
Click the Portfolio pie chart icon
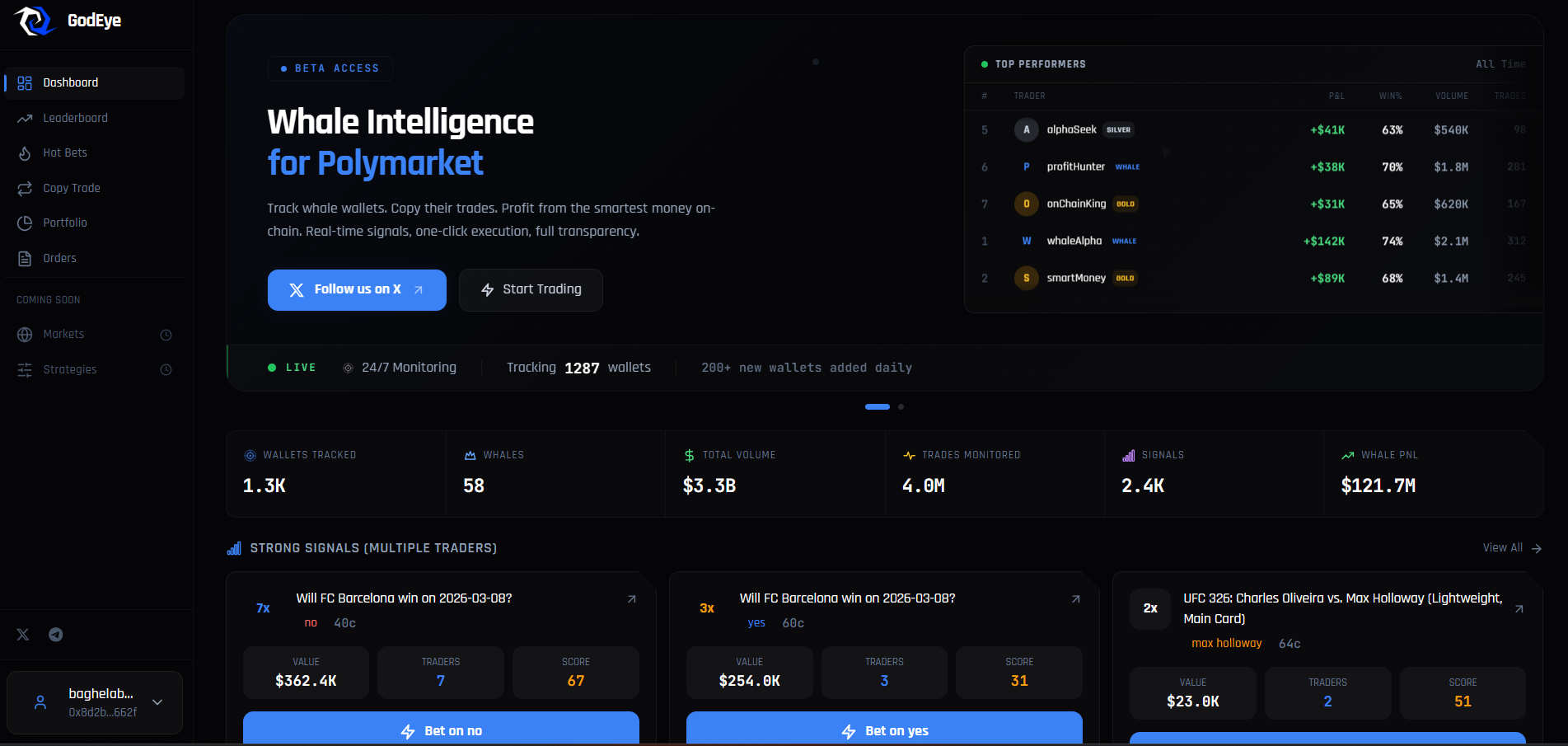coord(25,223)
